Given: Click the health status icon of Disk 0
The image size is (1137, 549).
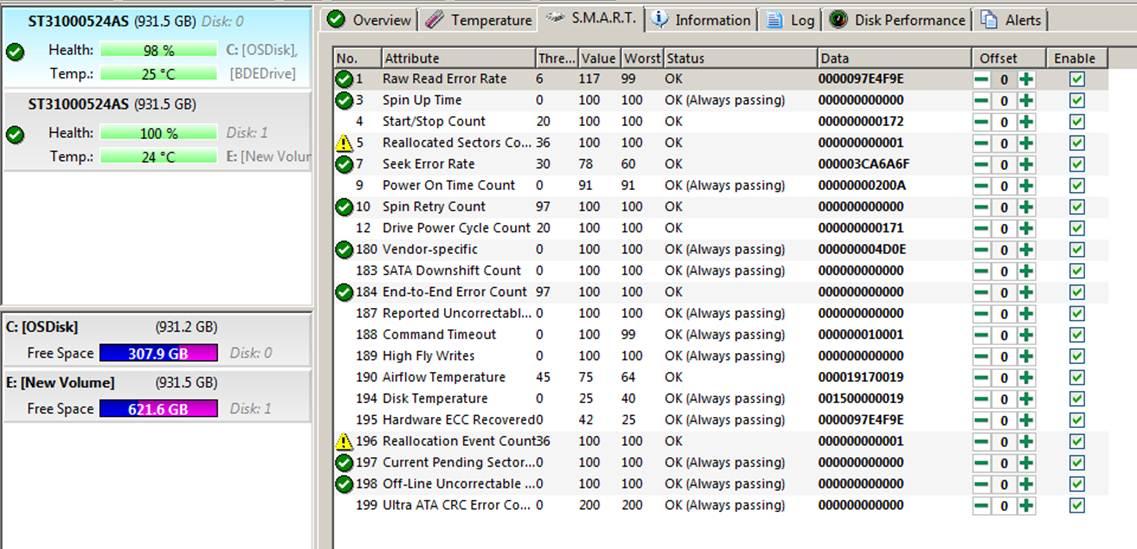Looking at the screenshot, I should [x=15, y=52].
